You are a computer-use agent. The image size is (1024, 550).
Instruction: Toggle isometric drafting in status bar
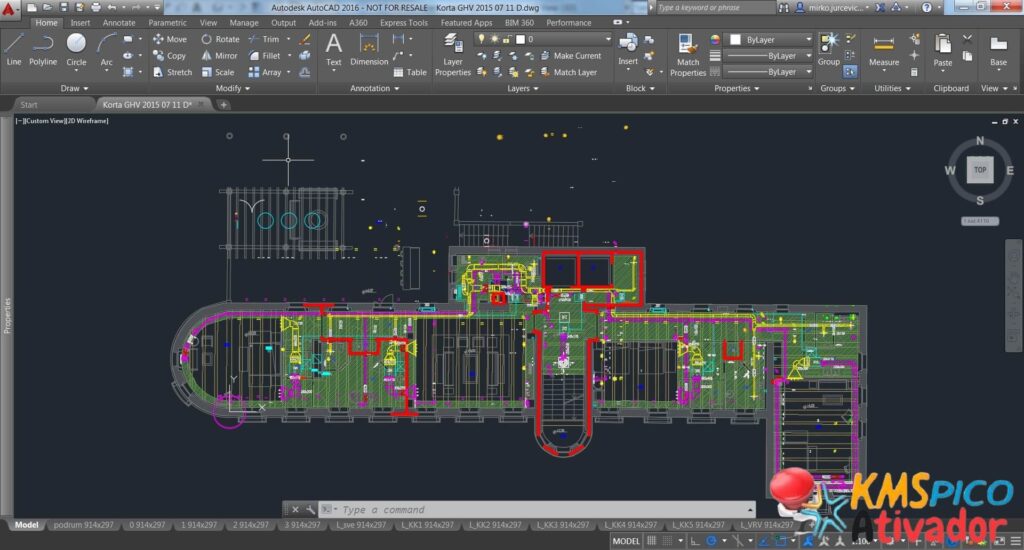pyautogui.click(x=737, y=541)
